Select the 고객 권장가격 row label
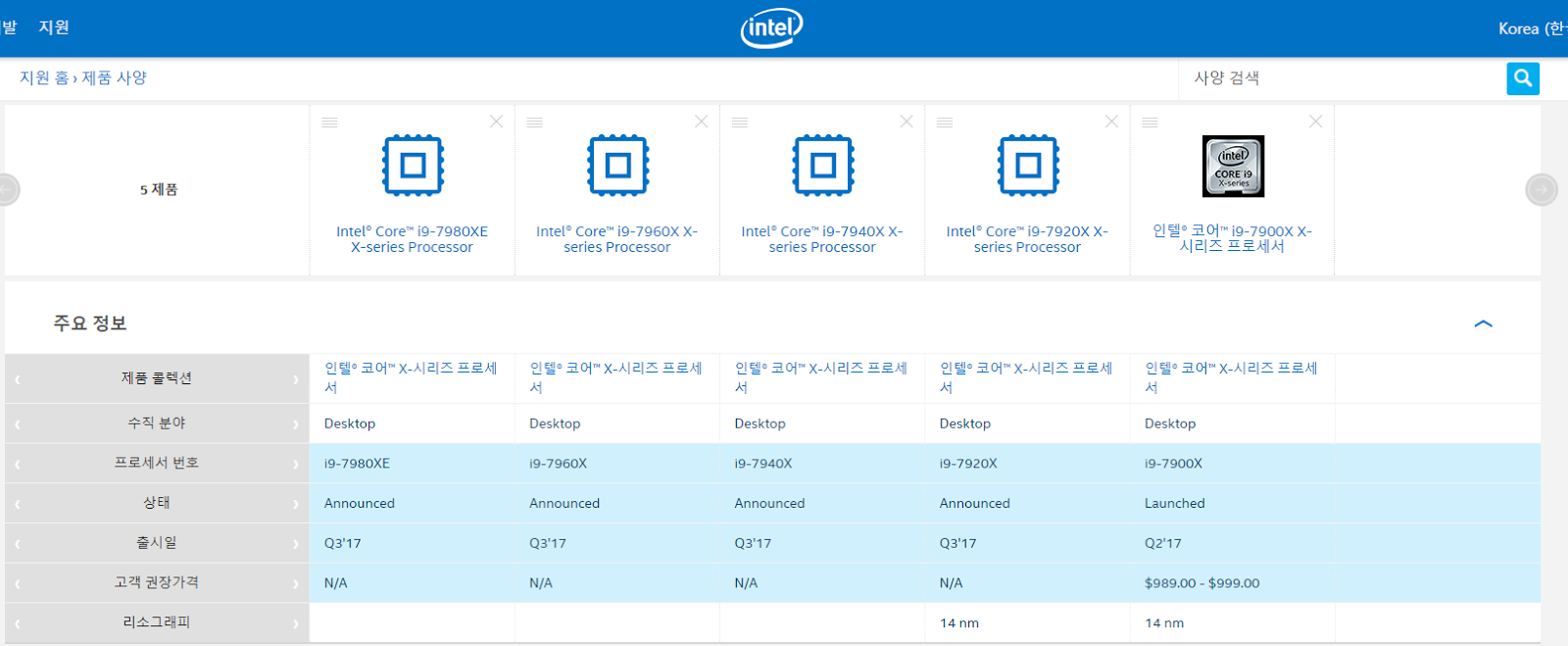The image size is (1568, 646). point(157,582)
